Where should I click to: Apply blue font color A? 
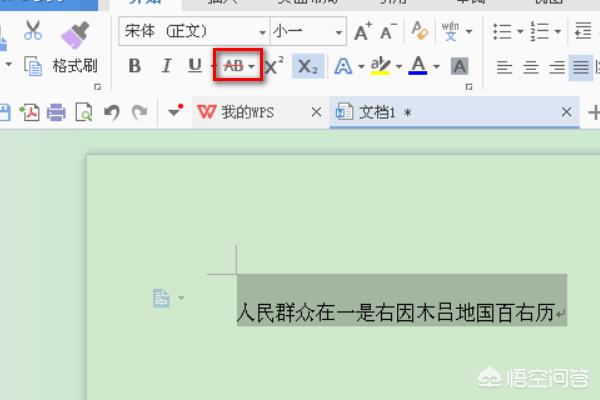[x=418, y=65]
